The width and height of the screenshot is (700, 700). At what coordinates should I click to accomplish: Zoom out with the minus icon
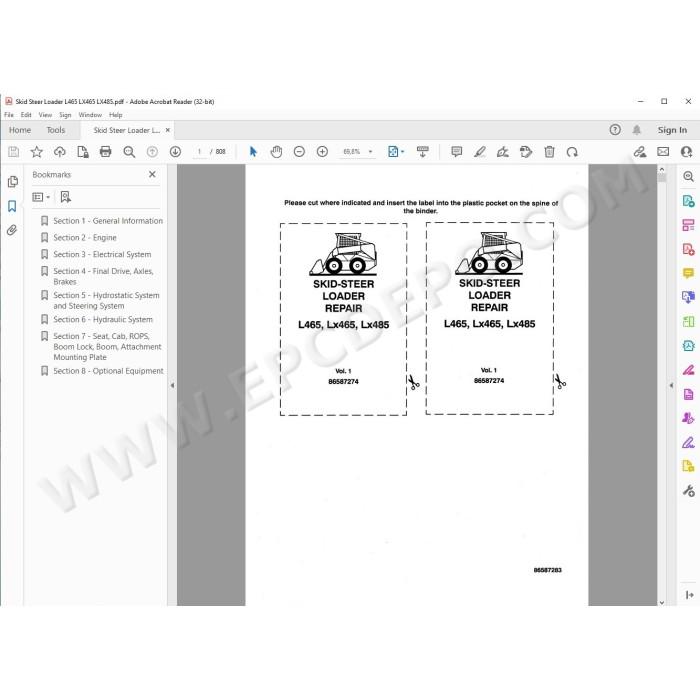click(x=299, y=152)
